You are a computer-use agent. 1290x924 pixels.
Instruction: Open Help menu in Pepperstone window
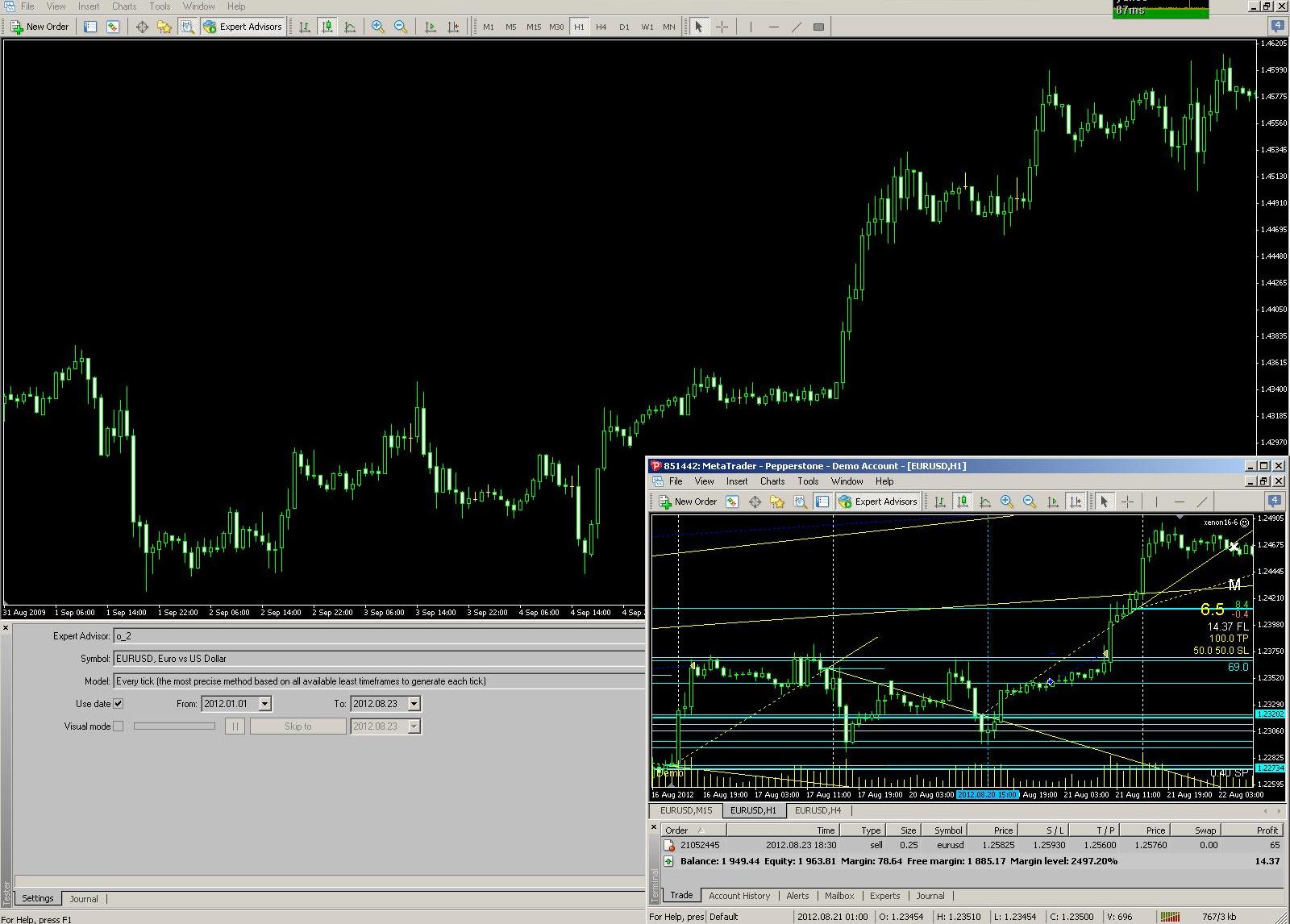pos(884,481)
